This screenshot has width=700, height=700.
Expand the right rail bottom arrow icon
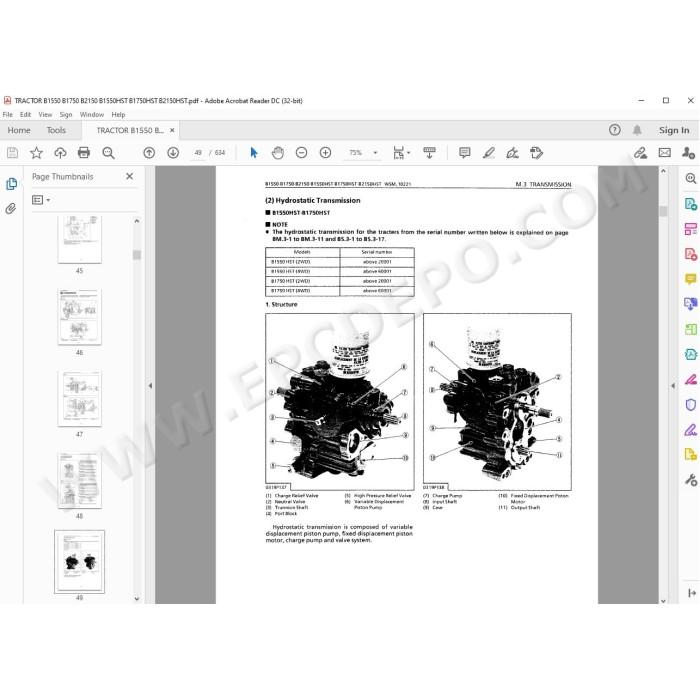coord(692,593)
